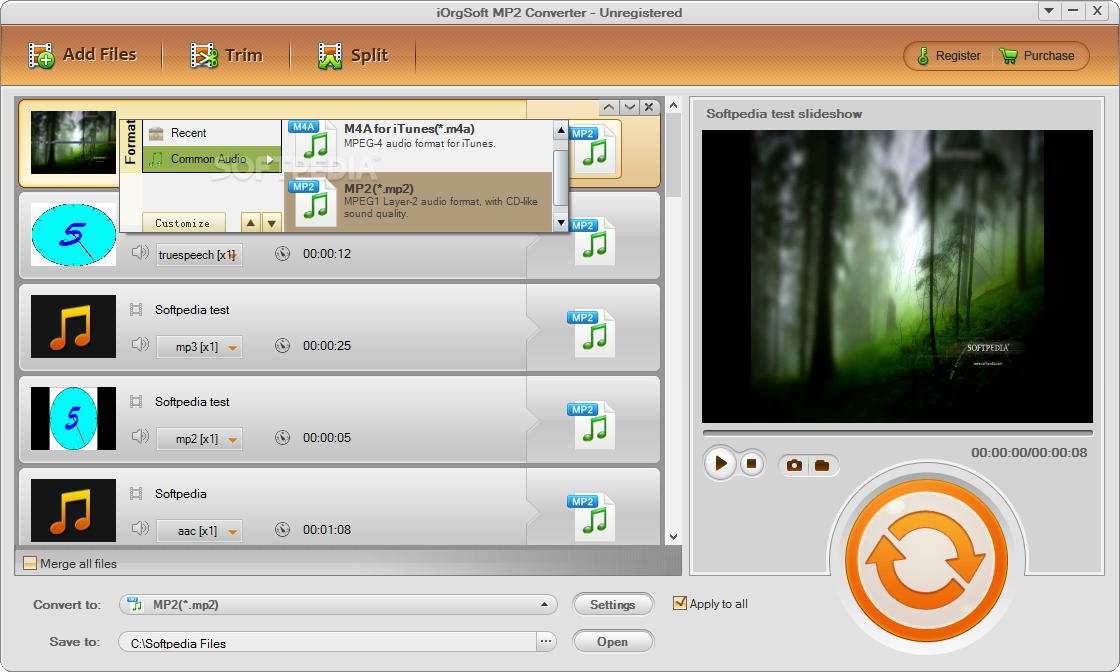Click down arrow beside Customize
Screen dimensions: 1120x672
272,223
